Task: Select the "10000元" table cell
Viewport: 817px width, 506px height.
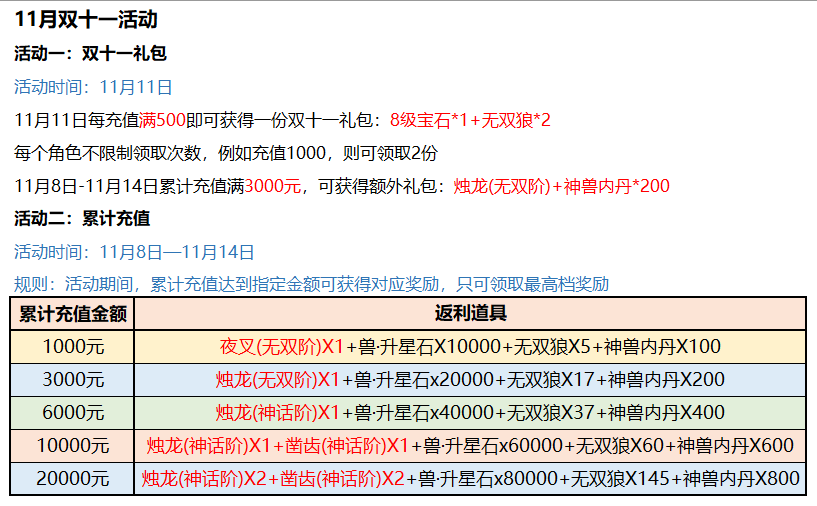Action: (73, 446)
